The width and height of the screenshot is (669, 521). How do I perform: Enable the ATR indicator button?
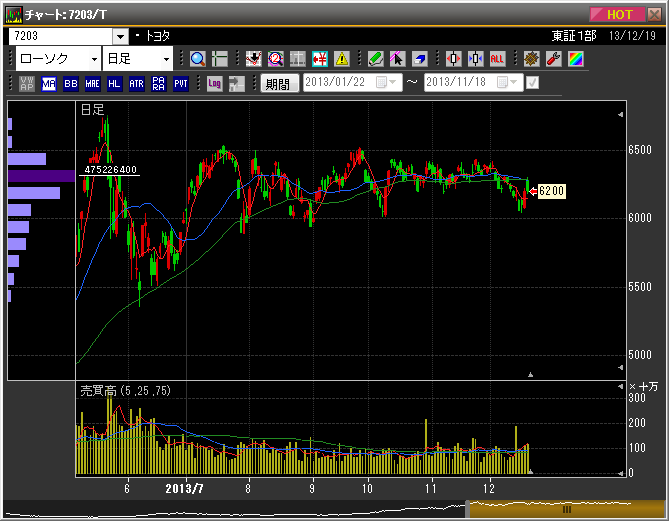(136, 84)
